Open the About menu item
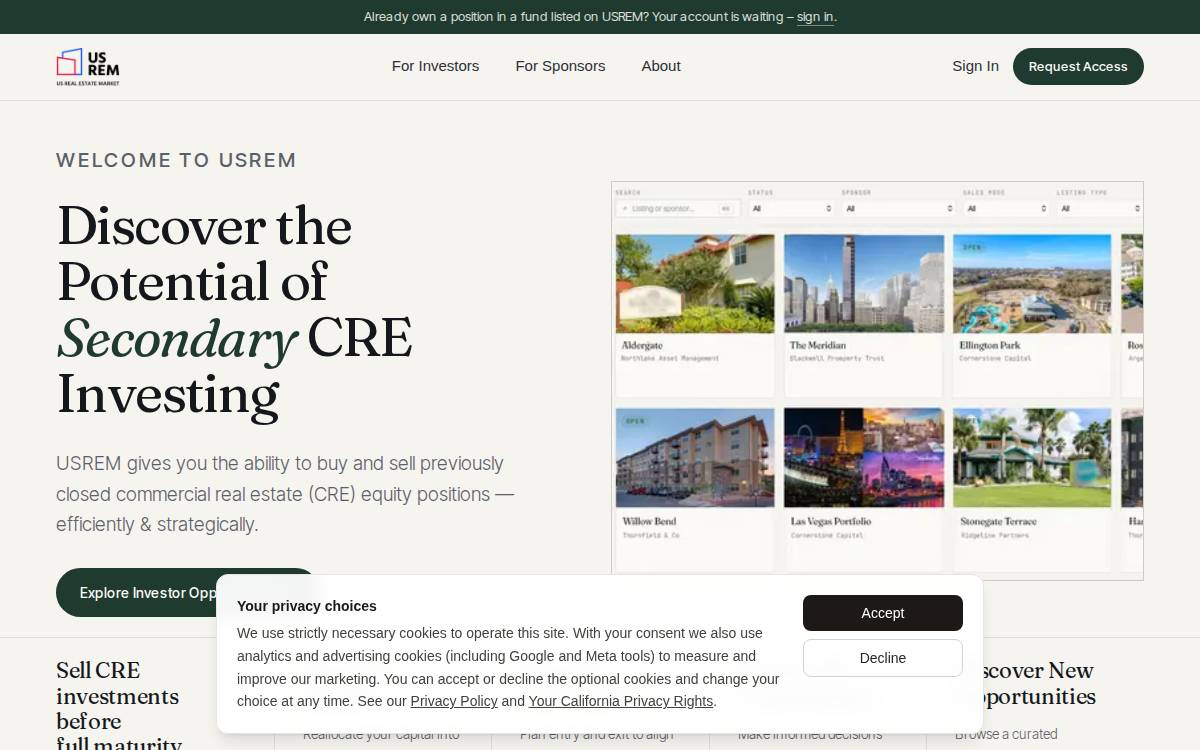1200x750 pixels. coord(661,66)
